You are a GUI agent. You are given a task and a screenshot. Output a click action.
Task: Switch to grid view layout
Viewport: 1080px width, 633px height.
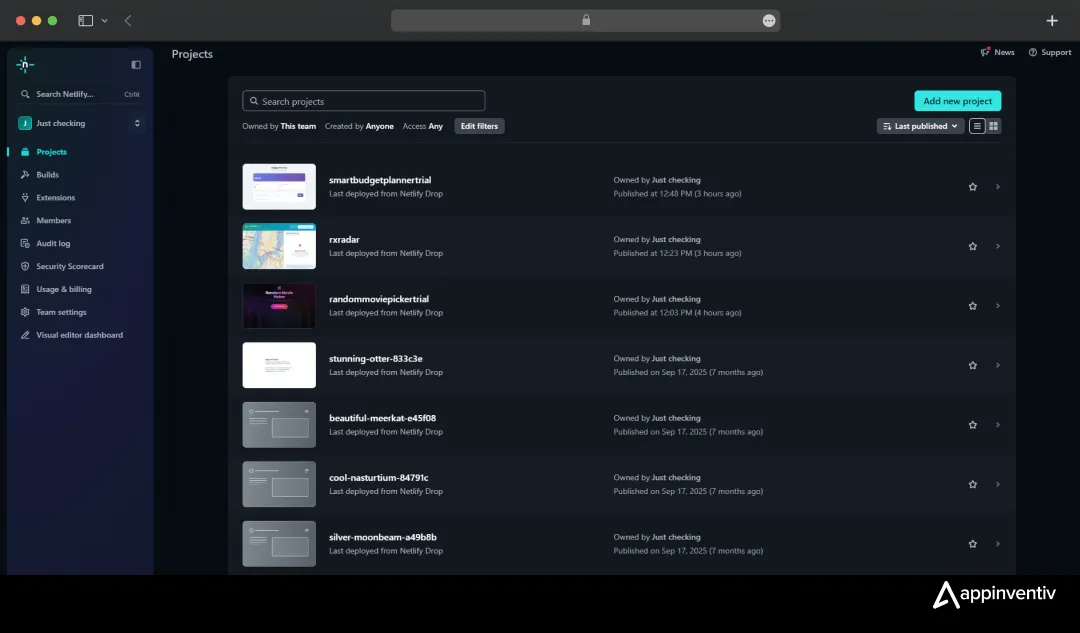[995, 126]
